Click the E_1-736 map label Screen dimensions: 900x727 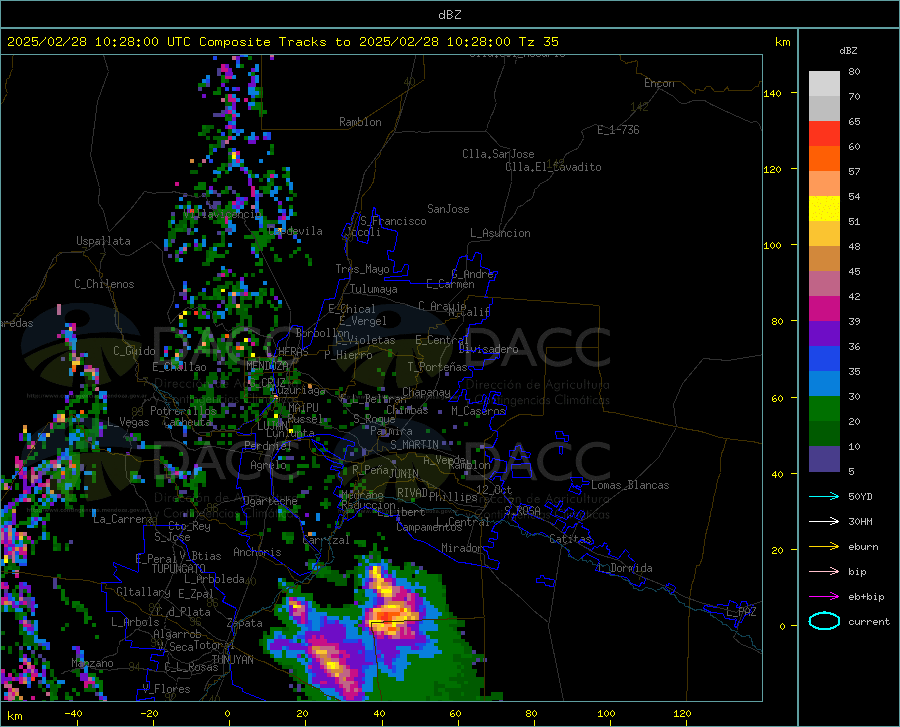coord(618,130)
